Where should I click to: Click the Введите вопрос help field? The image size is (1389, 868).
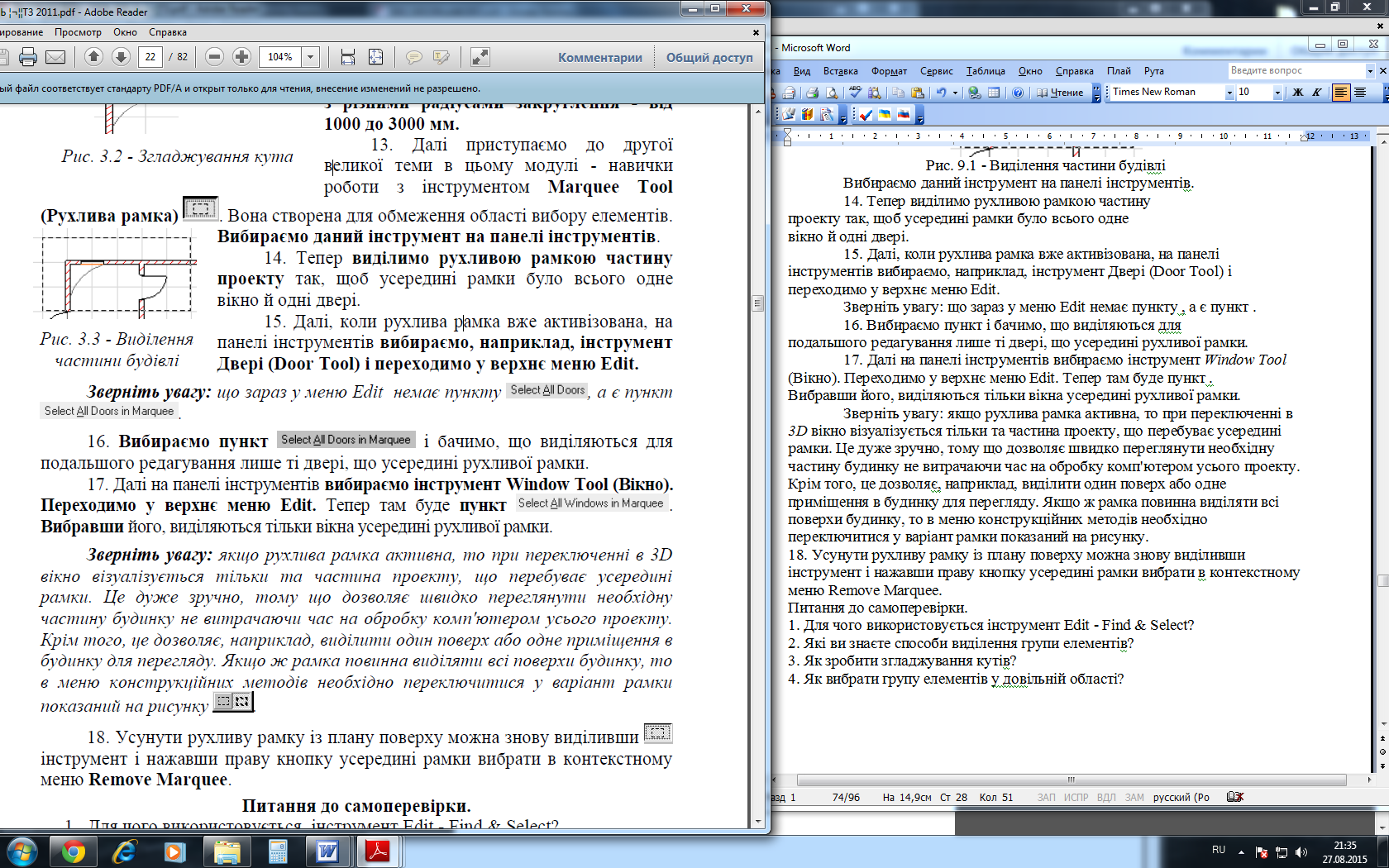[x=1296, y=71]
